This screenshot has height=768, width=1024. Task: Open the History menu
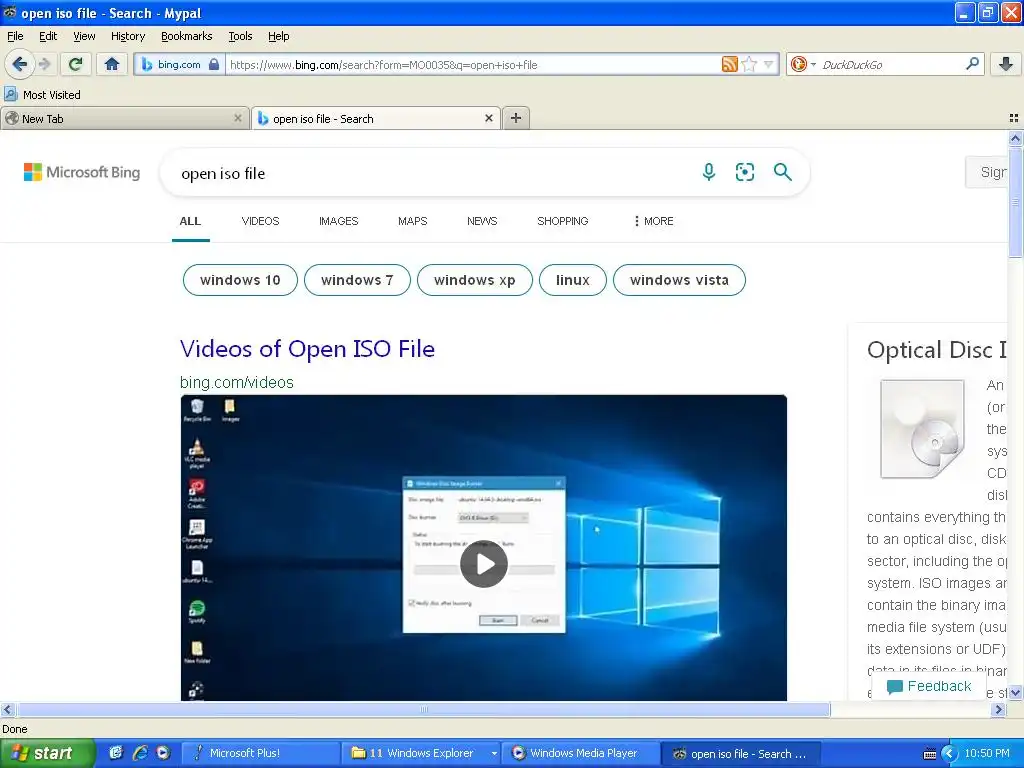(x=127, y=36)
